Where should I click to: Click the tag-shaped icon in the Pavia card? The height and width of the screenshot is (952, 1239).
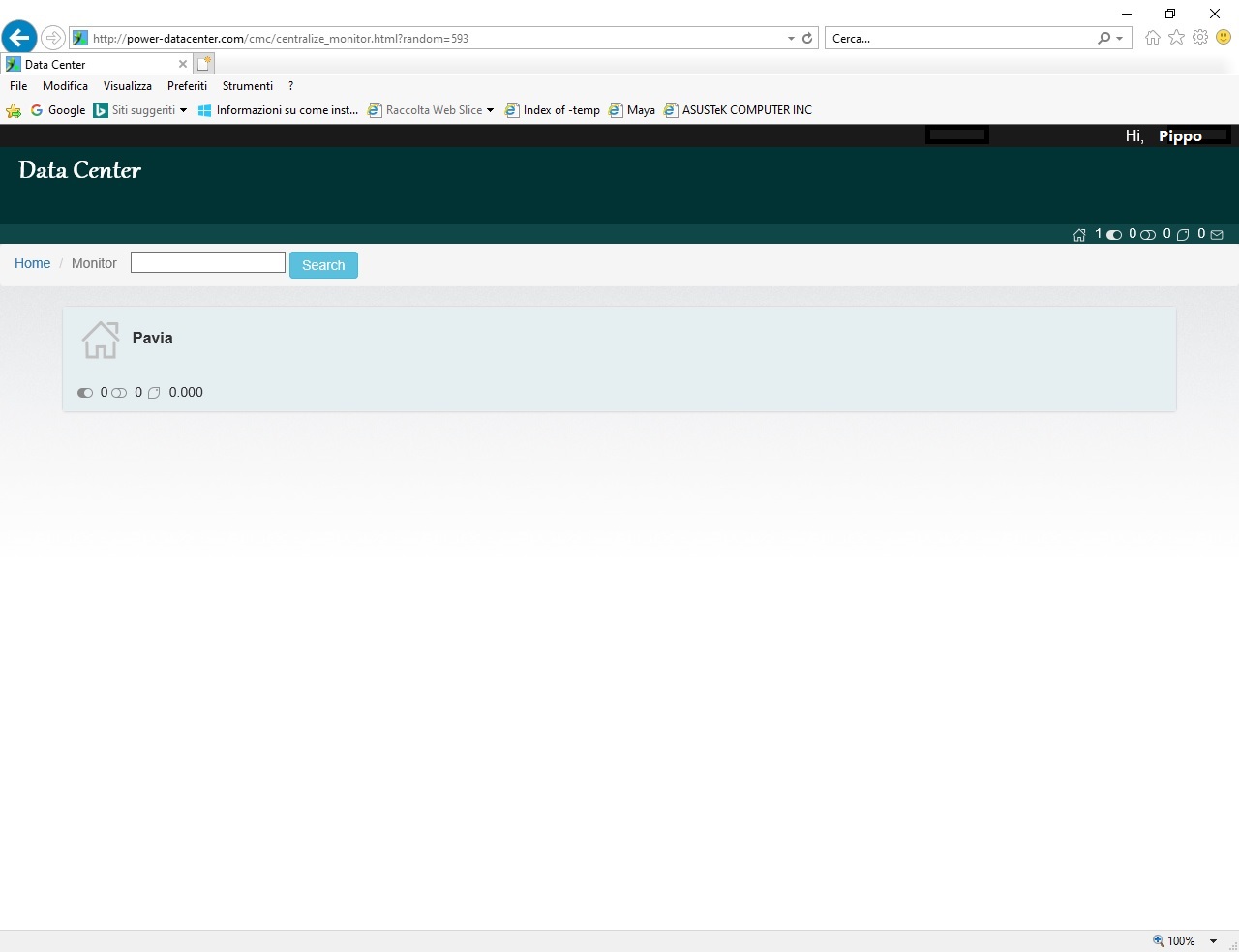click(x=154, y=393)
